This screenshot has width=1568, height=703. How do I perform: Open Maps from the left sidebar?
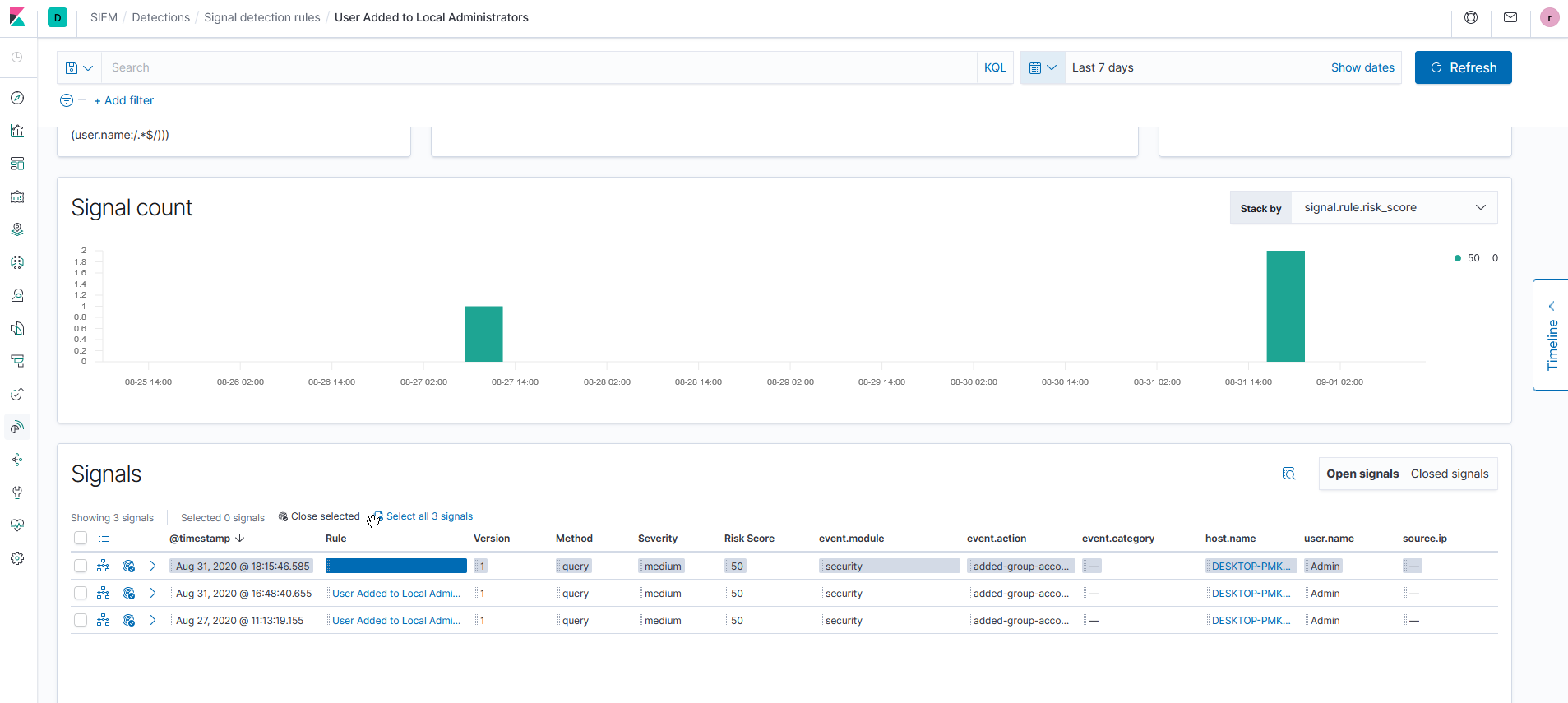coord(17,229)
